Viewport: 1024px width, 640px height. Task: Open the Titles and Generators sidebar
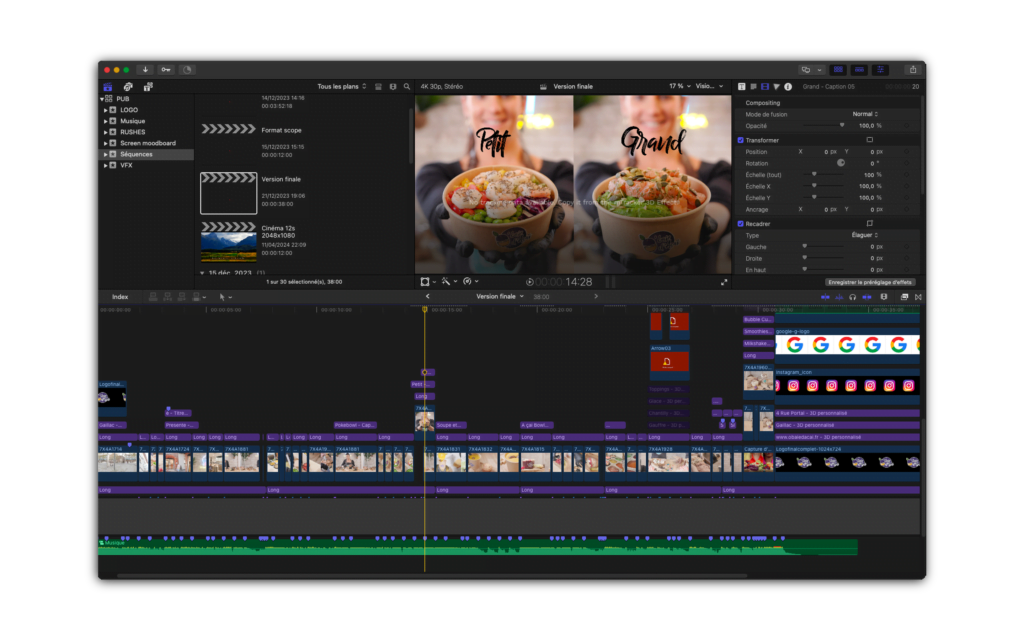pyautogui.click(x=148, y=87)
